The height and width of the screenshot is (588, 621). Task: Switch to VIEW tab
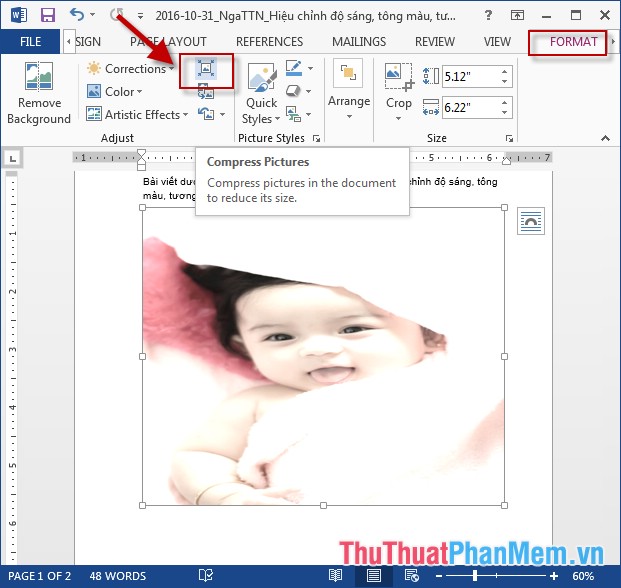[497, 42]
